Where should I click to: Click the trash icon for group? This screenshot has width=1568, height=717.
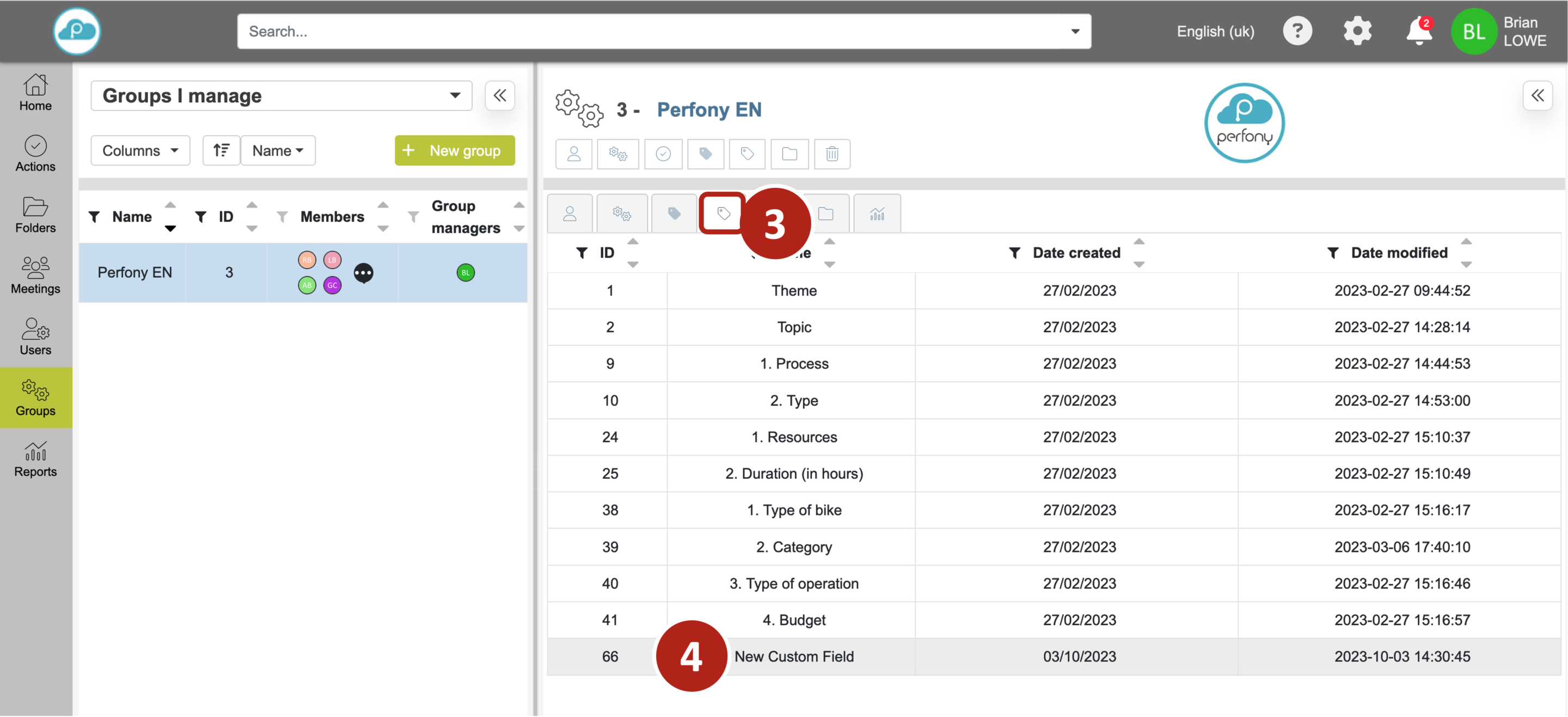tap(831, 154)
